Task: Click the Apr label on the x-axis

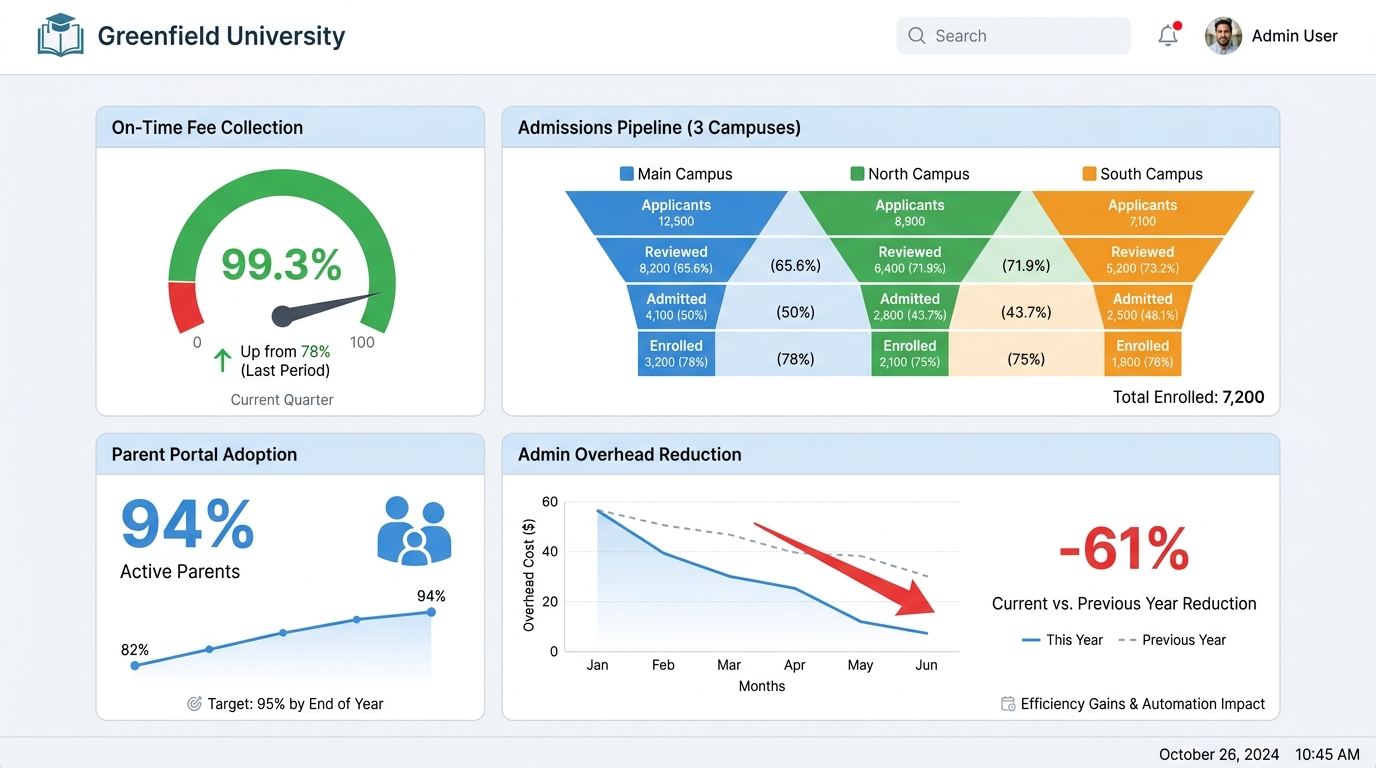Action: point(795,665)
